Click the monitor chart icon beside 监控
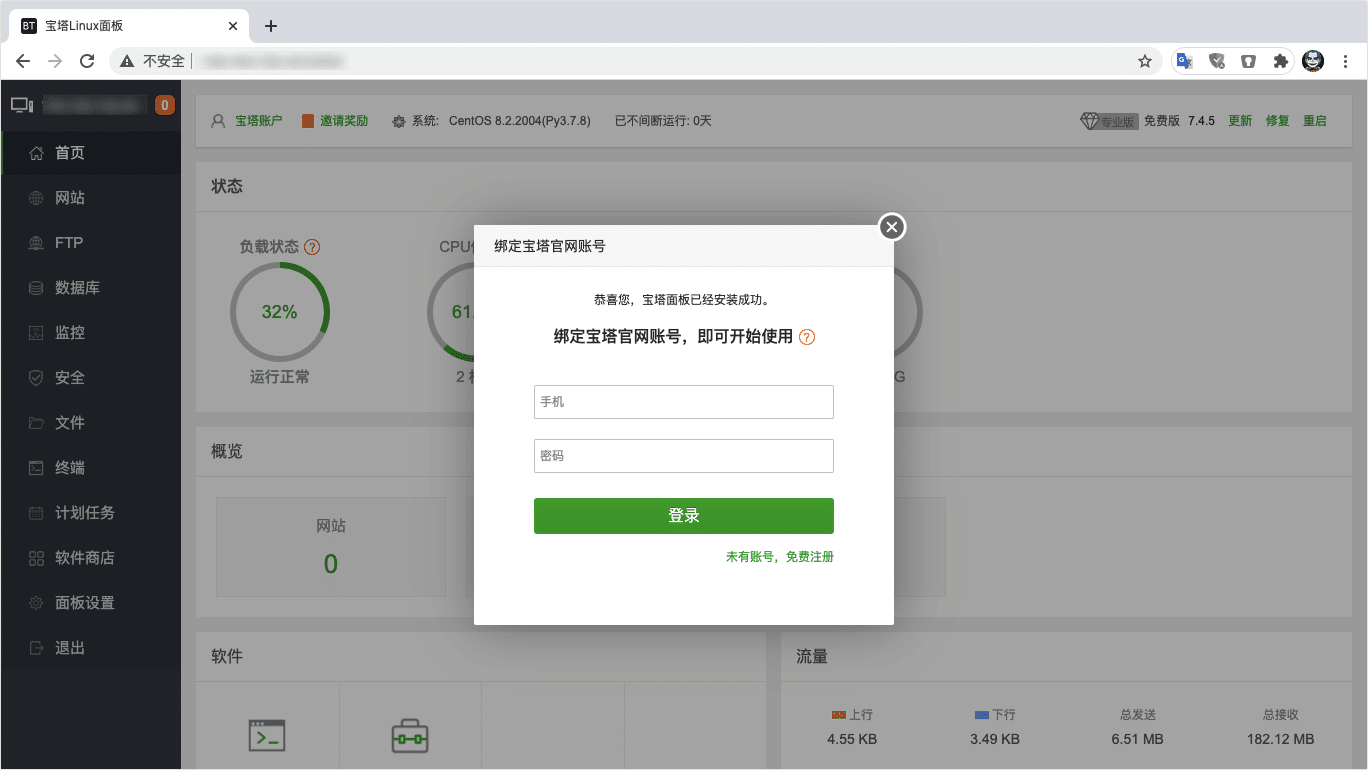The width and height of the screenshot is (1368, 770). click(36, 333)
